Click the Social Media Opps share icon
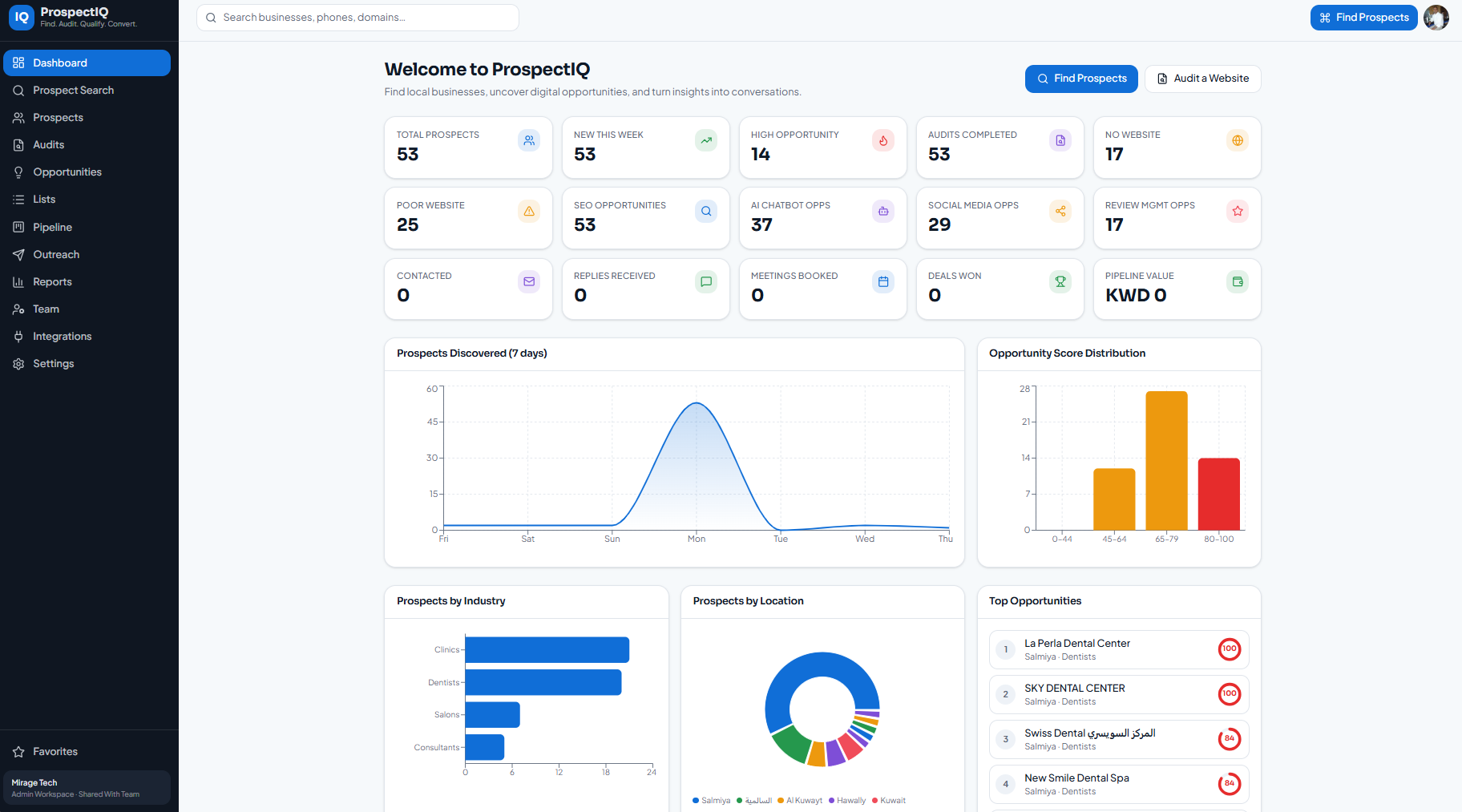 [x=1060, y=211]
